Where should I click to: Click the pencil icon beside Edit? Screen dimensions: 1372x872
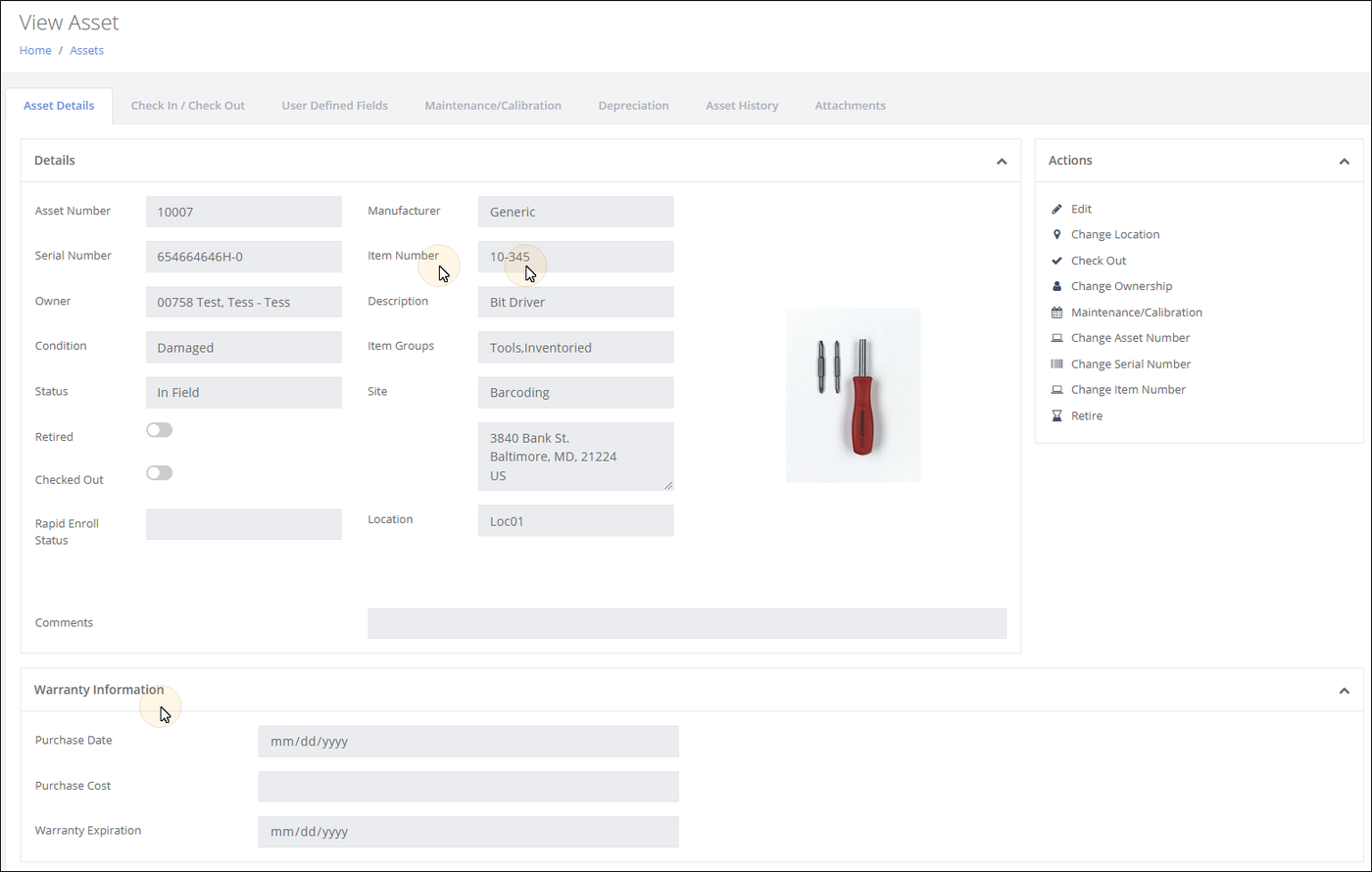(x=1056, y=209)
